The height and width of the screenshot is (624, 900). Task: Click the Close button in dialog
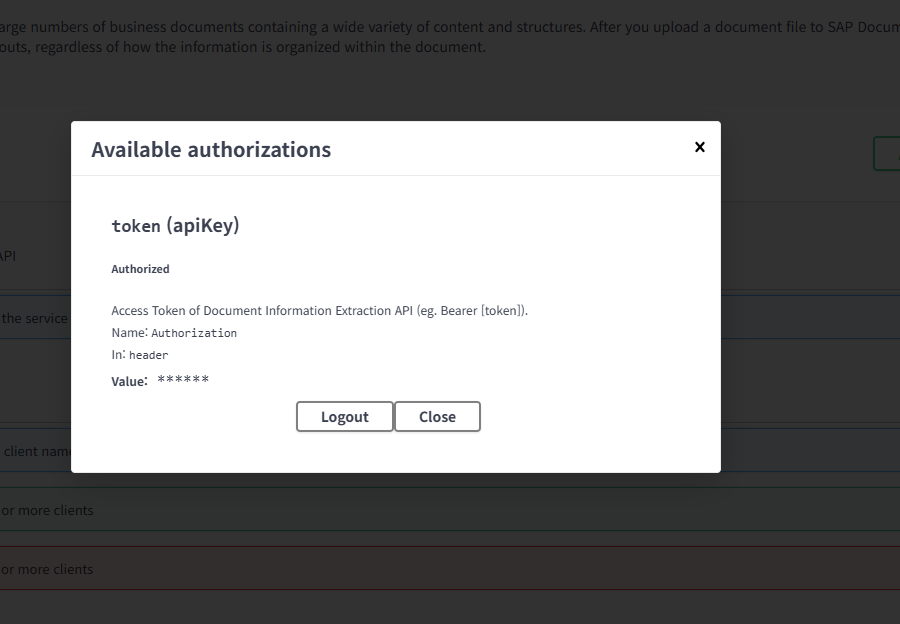(437, 417)
